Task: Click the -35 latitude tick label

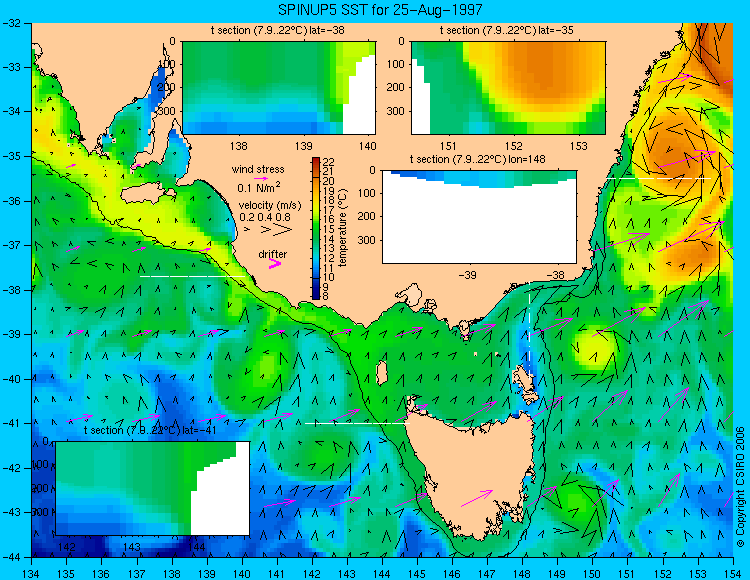Action: [x=11, y=156]
